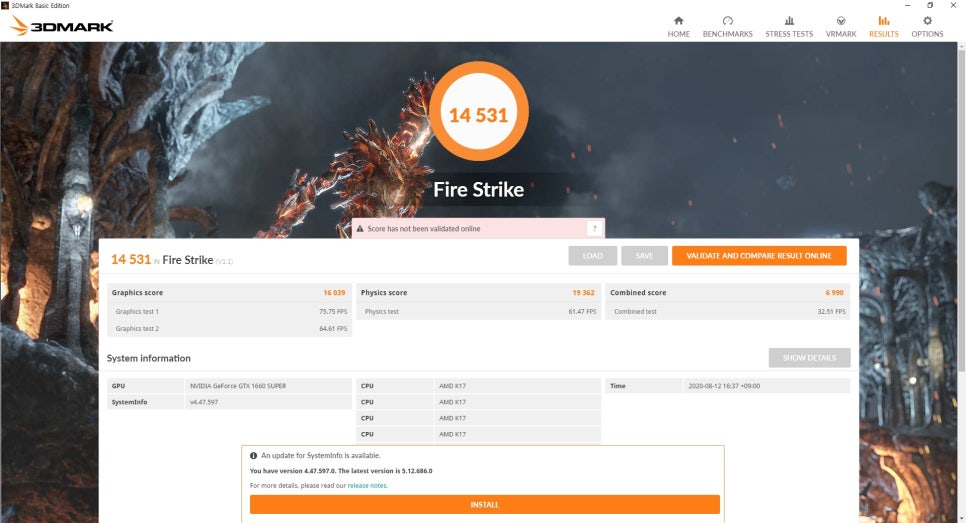Click the System information heading
This screenshot has width=966, height=523.
(x=148, y=359)
